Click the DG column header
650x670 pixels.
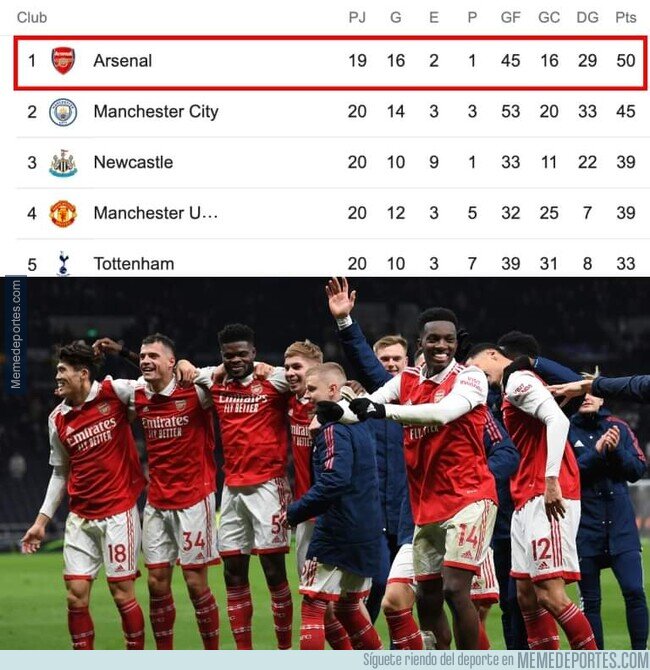(x=587, y=18)
